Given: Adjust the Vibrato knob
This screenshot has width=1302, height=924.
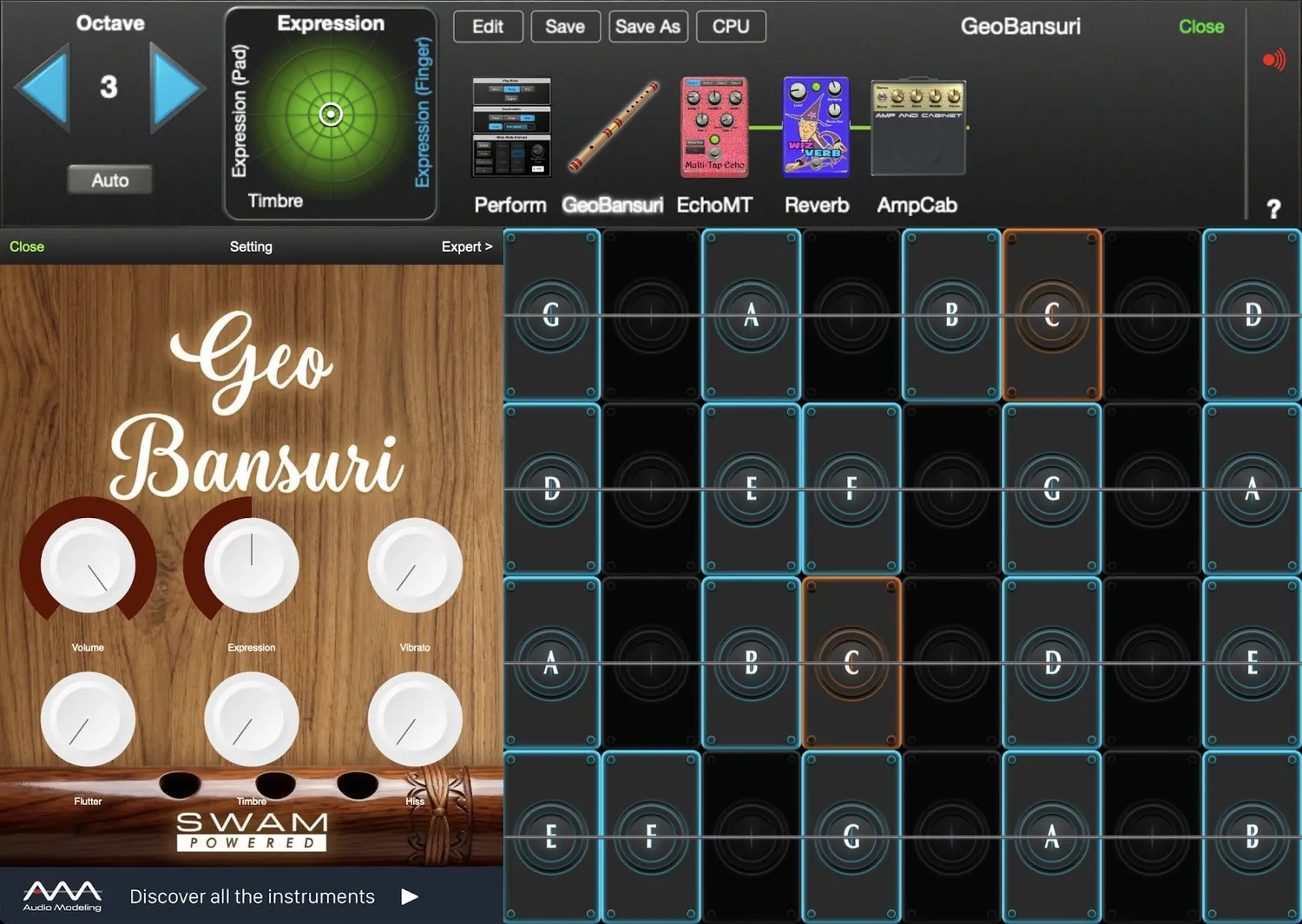Looking at the screenshot, I should point(415,566).
